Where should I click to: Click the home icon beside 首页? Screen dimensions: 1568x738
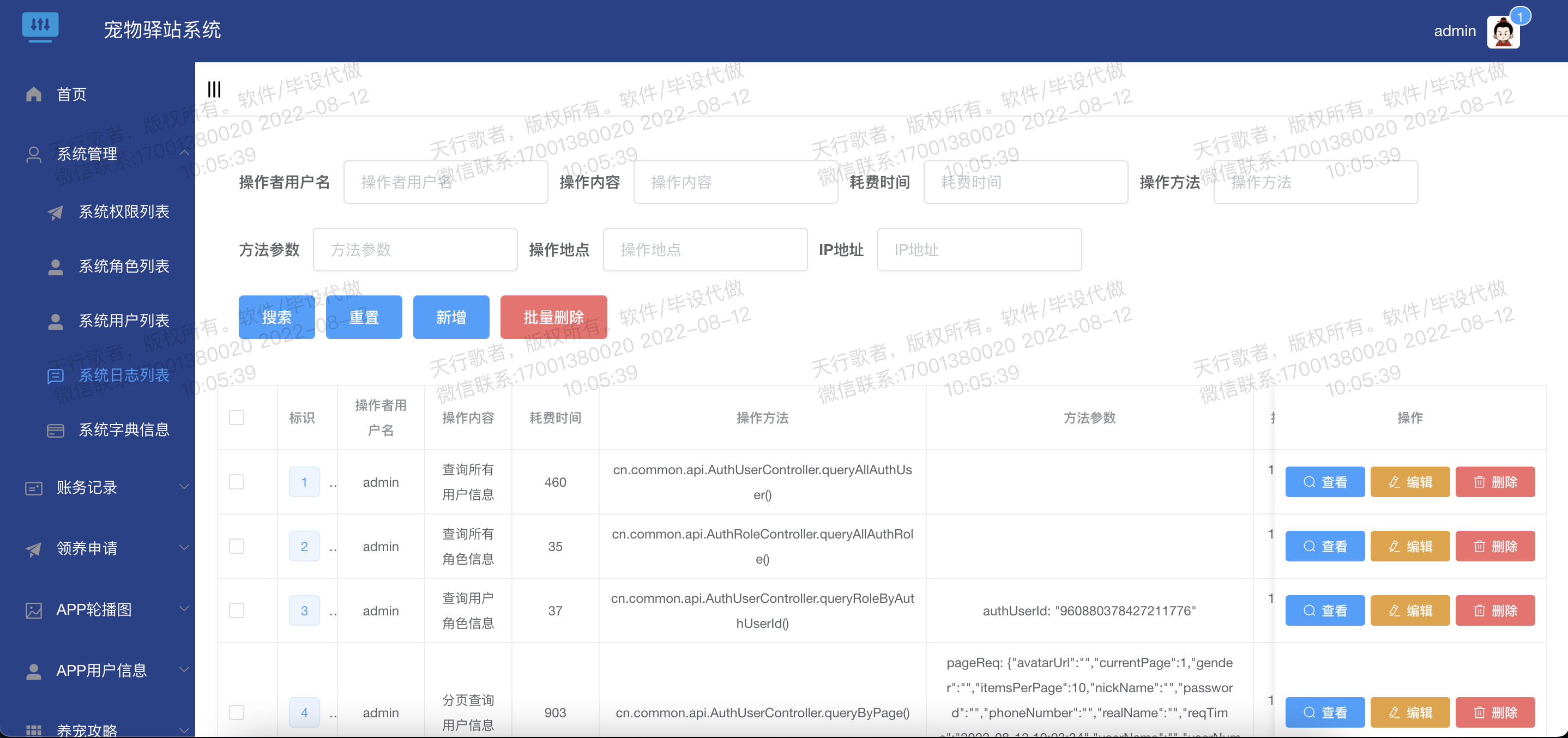click(34, 94)
